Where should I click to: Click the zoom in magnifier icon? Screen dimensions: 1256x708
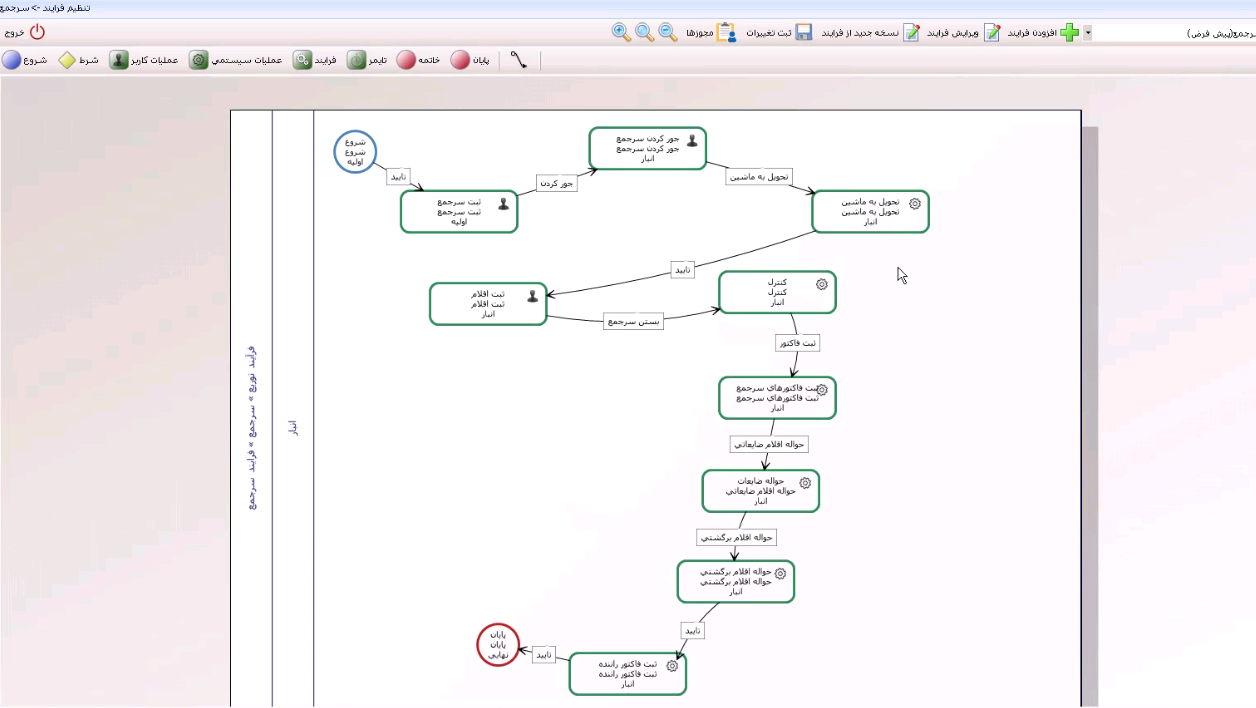622,33
